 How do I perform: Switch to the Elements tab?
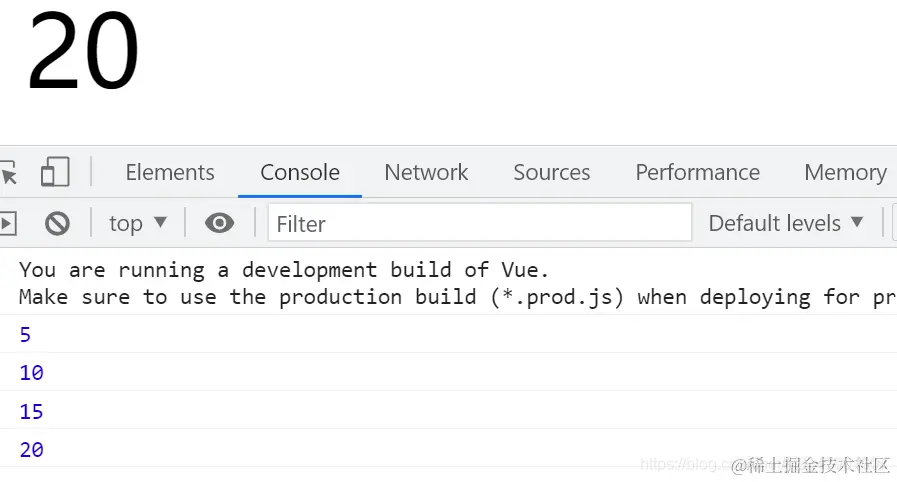170,172
